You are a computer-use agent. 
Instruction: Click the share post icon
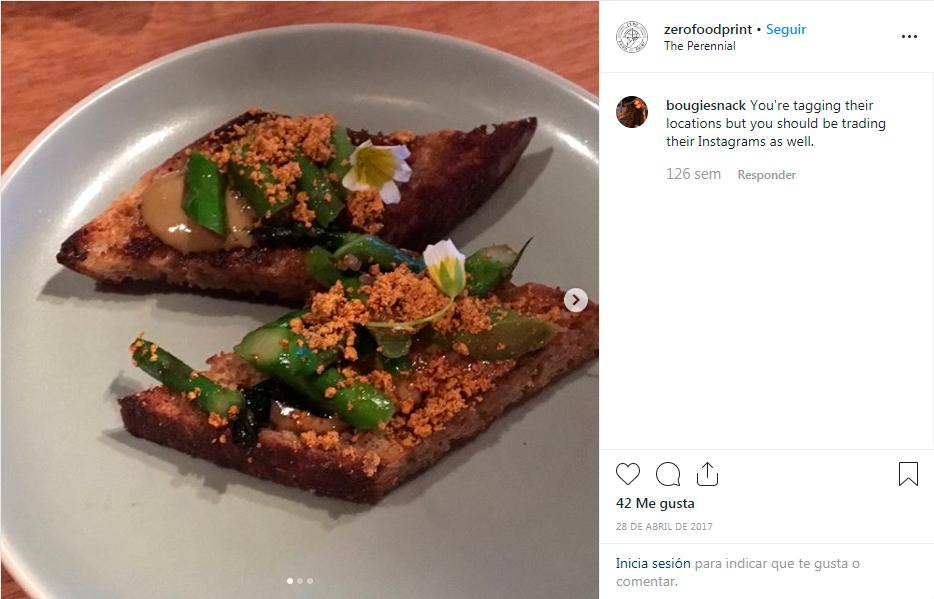click(x=707, y=474)
